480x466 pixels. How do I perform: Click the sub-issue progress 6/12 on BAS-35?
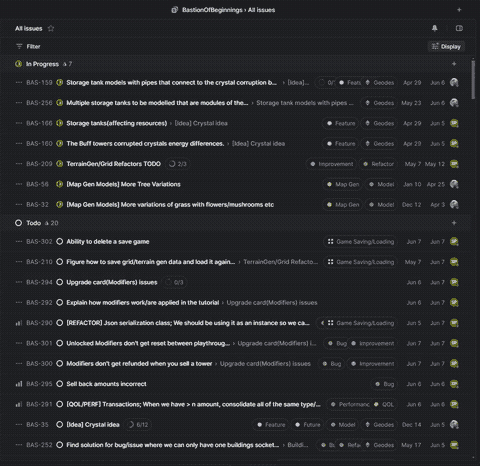coord(138,424)
